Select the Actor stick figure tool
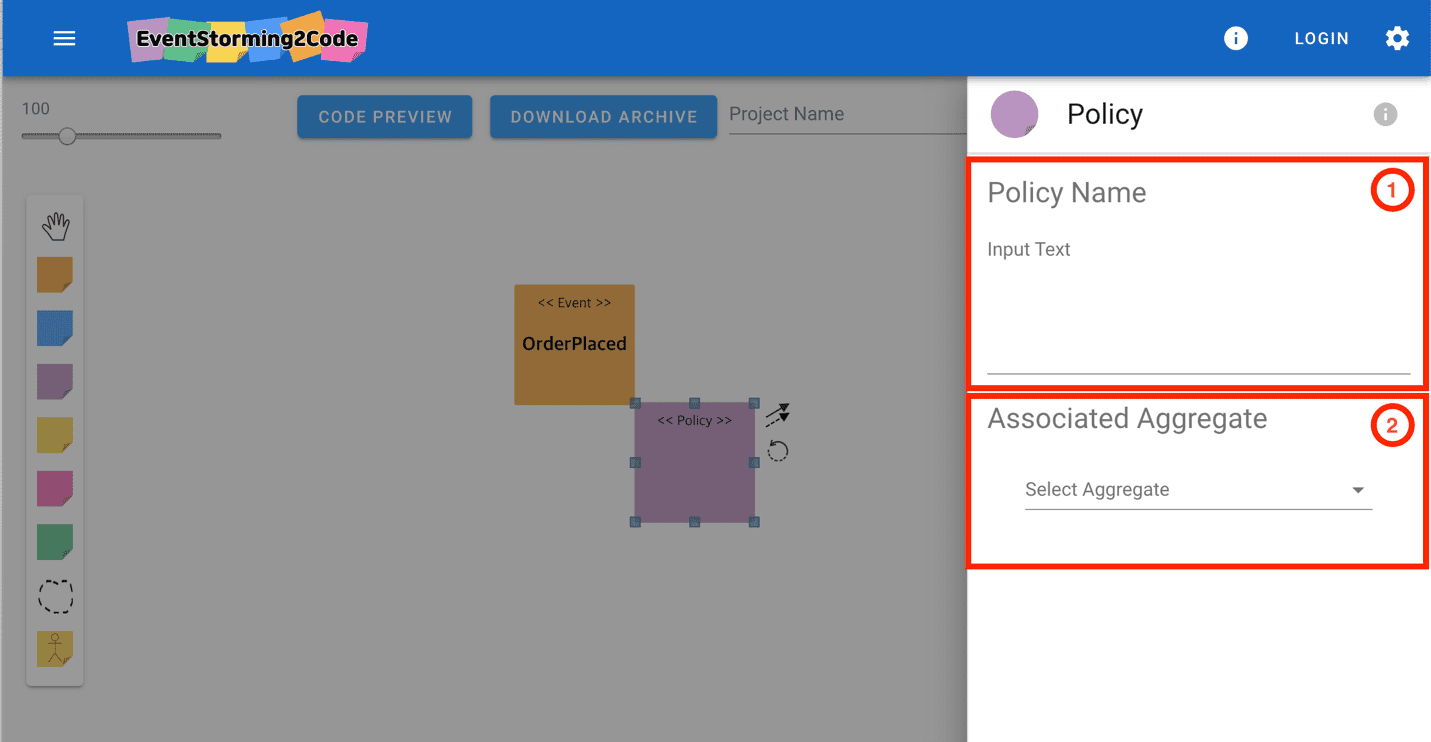The width and height of the screenshot is (1431, 742). click(x=55, y=649)
